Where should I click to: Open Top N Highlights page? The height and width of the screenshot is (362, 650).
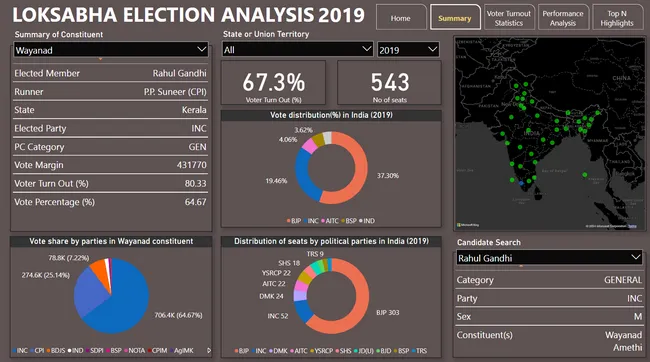[x=617, y=17]
